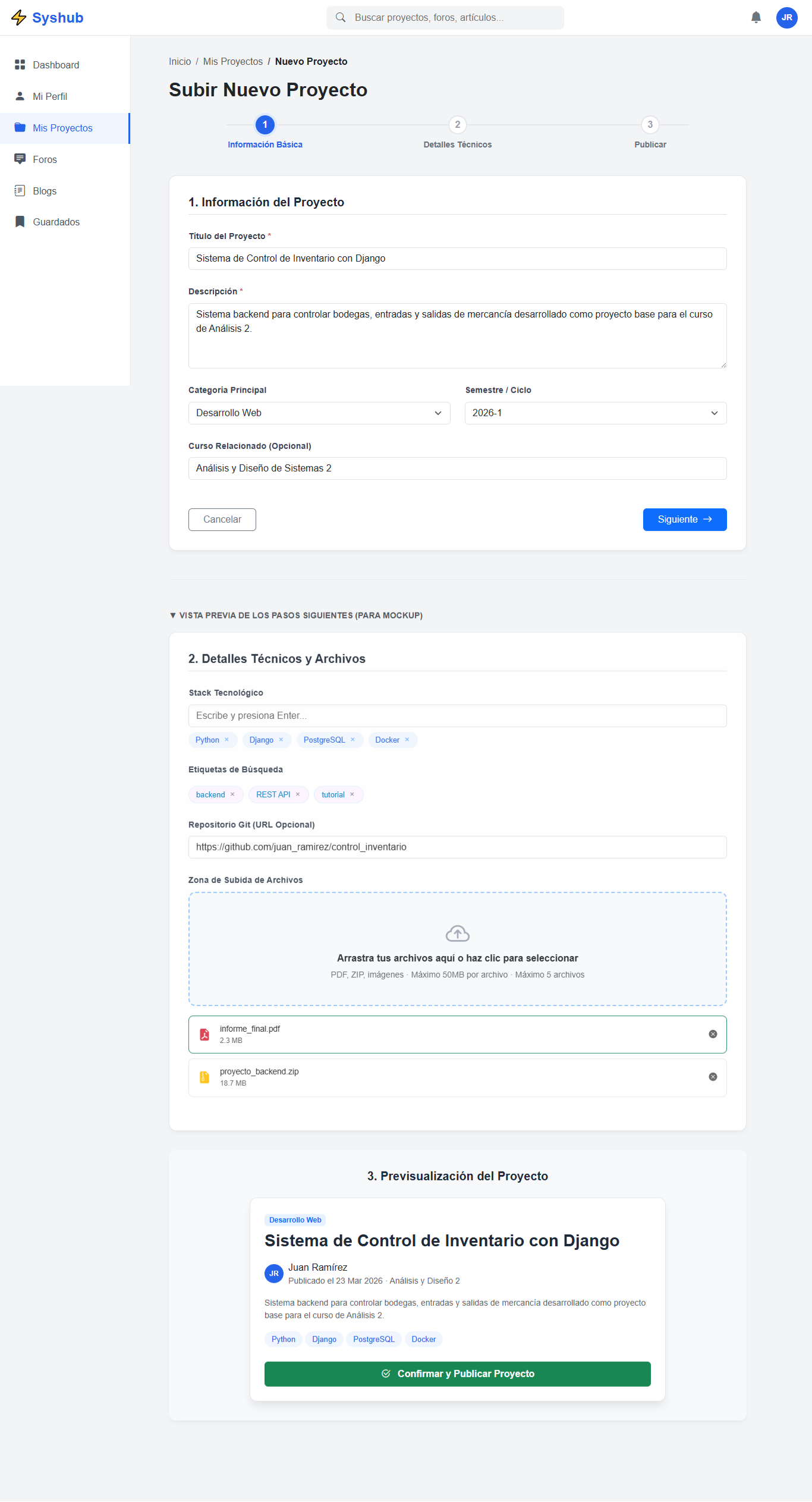The height and width of the screenshot is (1502, 812).
Task: Delete proyecto_backend.zip from uploads
Action: click(x=713, y=1077)
